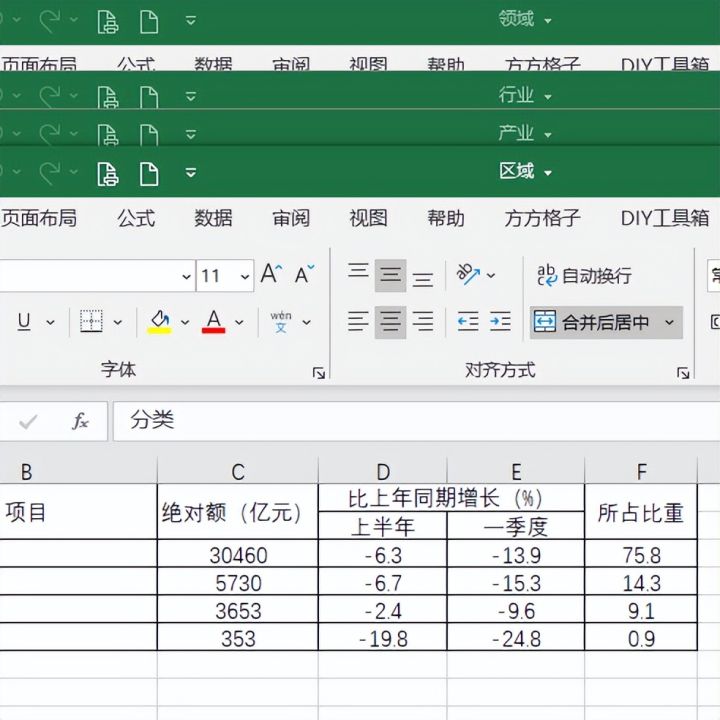Select cell 绝对额（亿元）
The height and width of the screenshot is (720, 720).
[x=237, y=512]
